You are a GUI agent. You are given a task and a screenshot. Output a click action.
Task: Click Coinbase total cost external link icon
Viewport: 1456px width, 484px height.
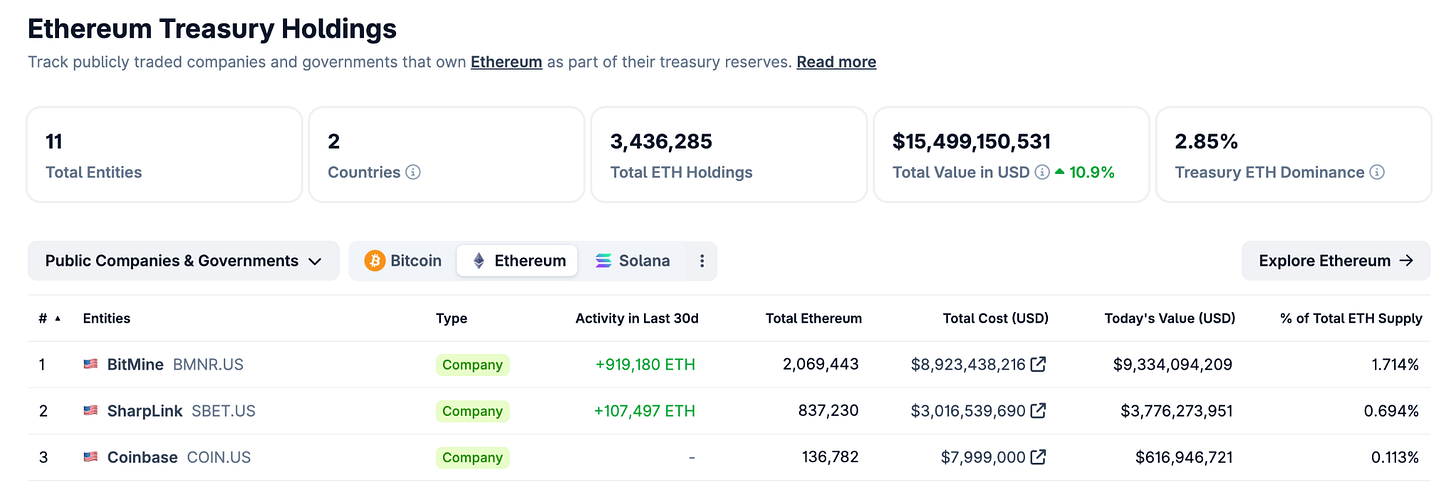1039,457
